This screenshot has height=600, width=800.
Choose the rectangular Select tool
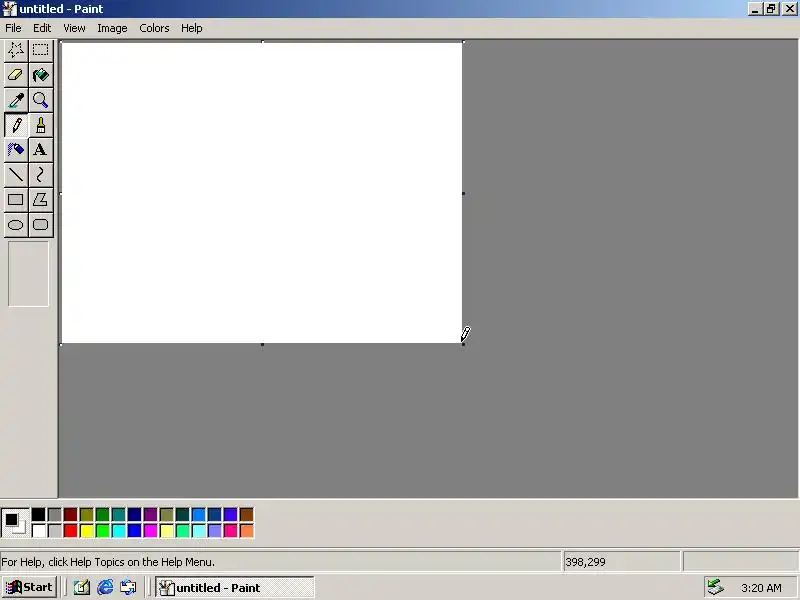pyautogui.click(x=40, y=50)
